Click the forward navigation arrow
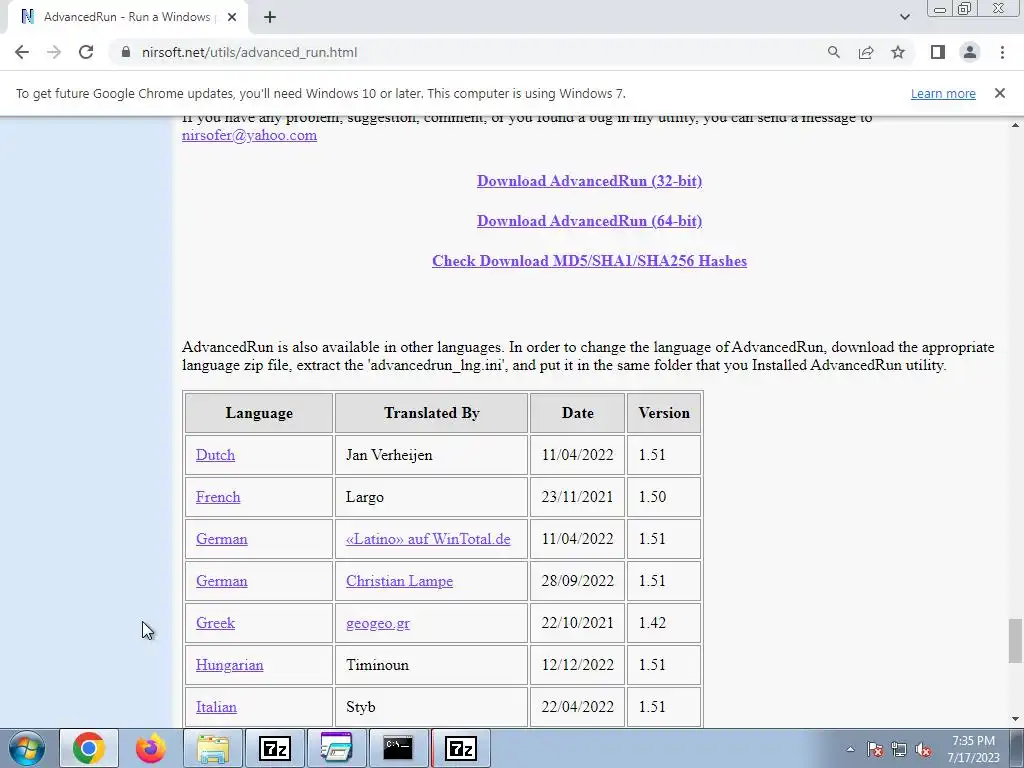 point(54,52)
